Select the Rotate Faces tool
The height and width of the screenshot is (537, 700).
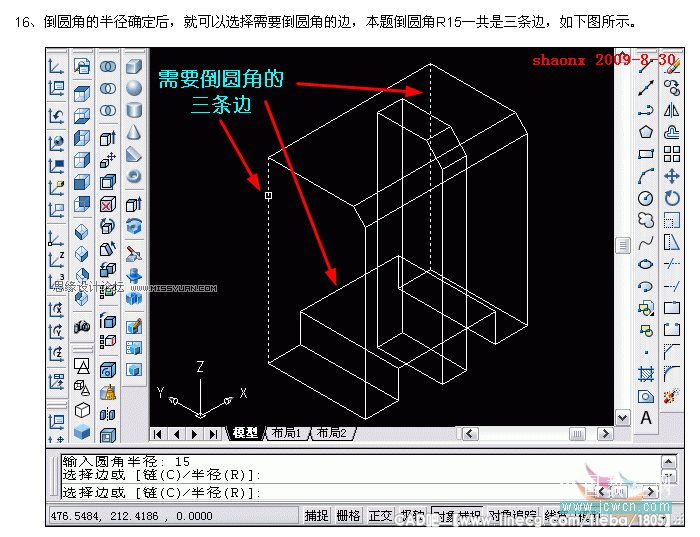click(x=108, y=226)
